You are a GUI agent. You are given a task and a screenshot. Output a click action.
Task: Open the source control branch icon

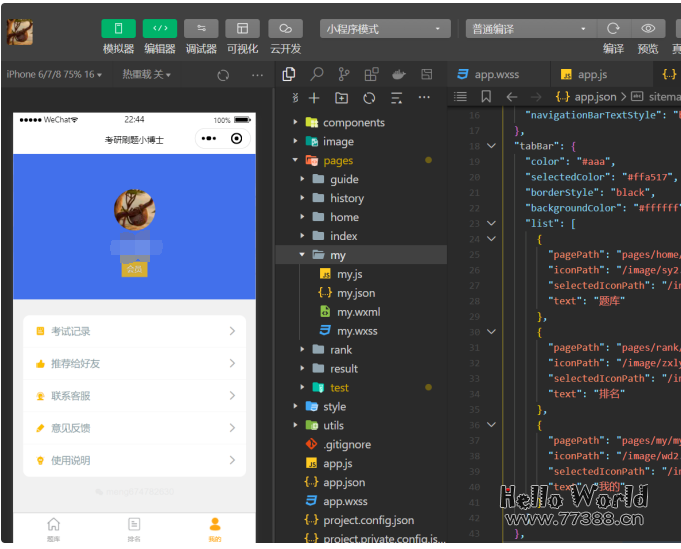[344, 74]
